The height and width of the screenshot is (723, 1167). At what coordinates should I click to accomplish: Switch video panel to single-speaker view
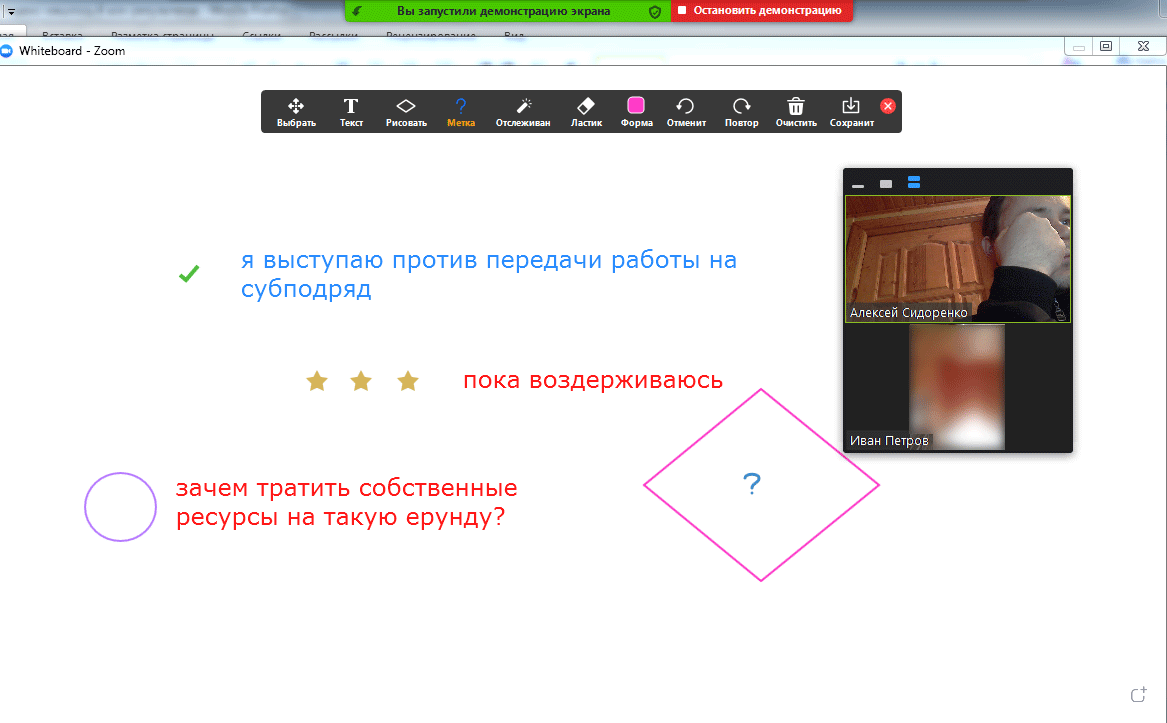coord(886,184)
